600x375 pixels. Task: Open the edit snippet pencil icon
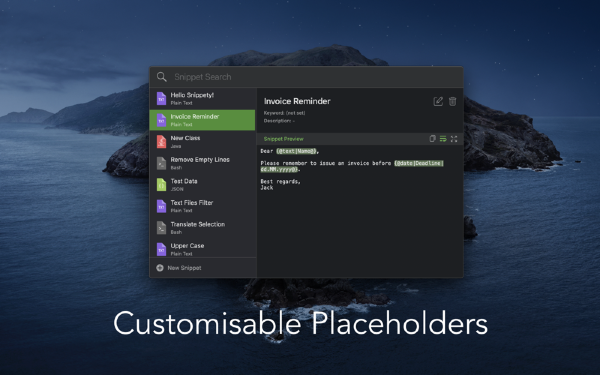coord(438,101)
